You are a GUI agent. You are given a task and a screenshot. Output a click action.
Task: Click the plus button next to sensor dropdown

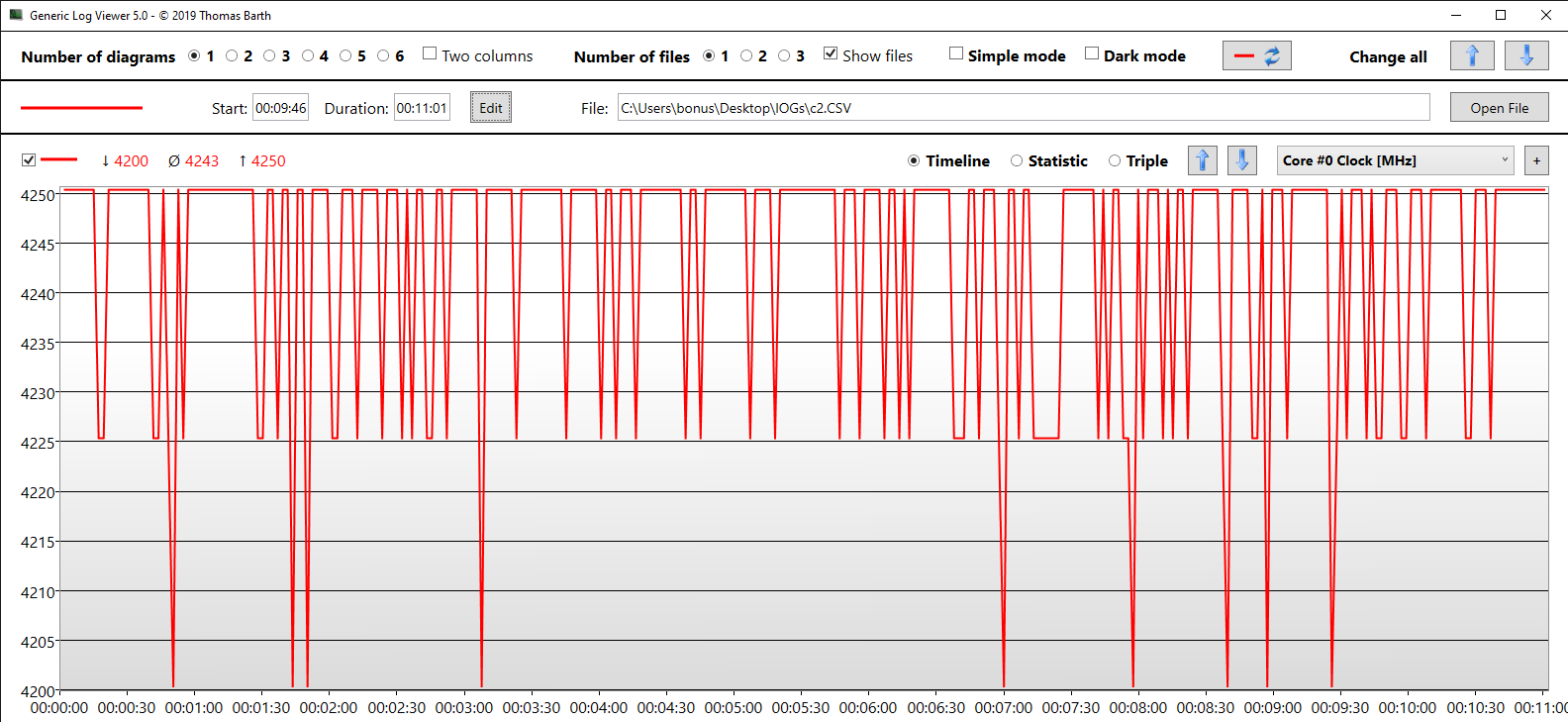pos(1536,160)
